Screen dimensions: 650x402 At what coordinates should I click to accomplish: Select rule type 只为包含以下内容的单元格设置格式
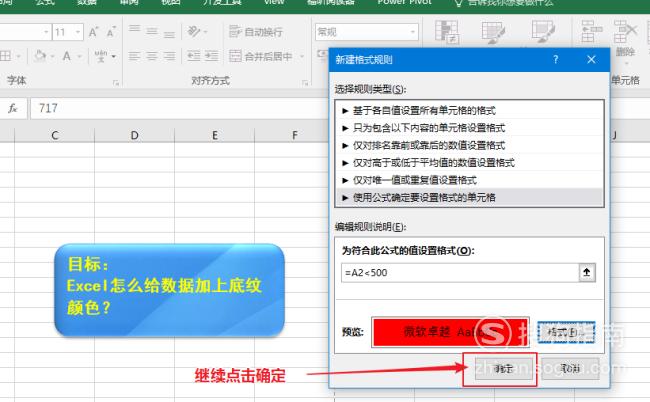(469, 128)
